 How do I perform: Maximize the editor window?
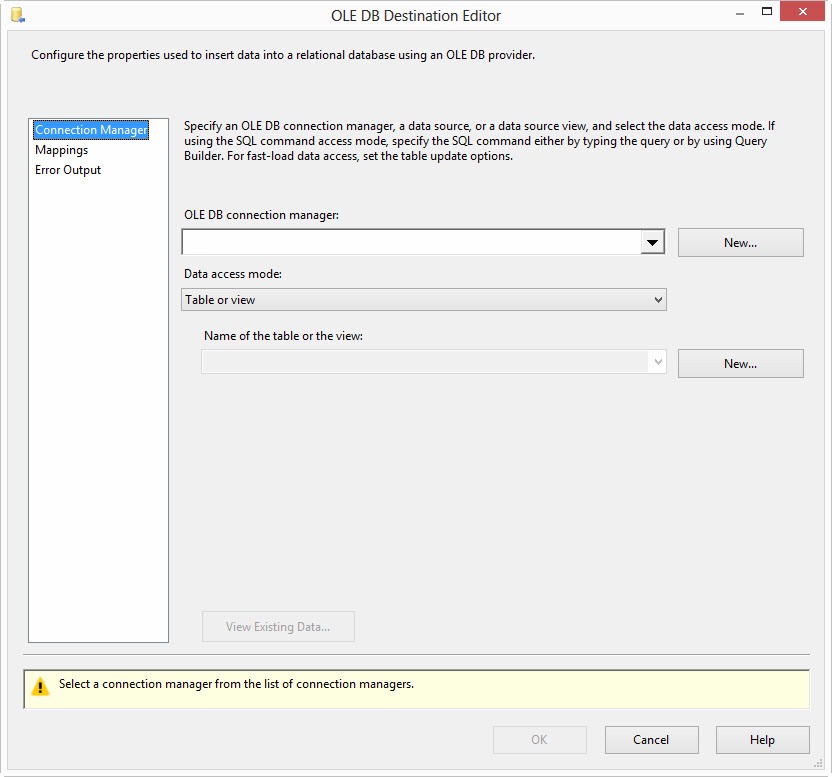(x=767, y=12)
